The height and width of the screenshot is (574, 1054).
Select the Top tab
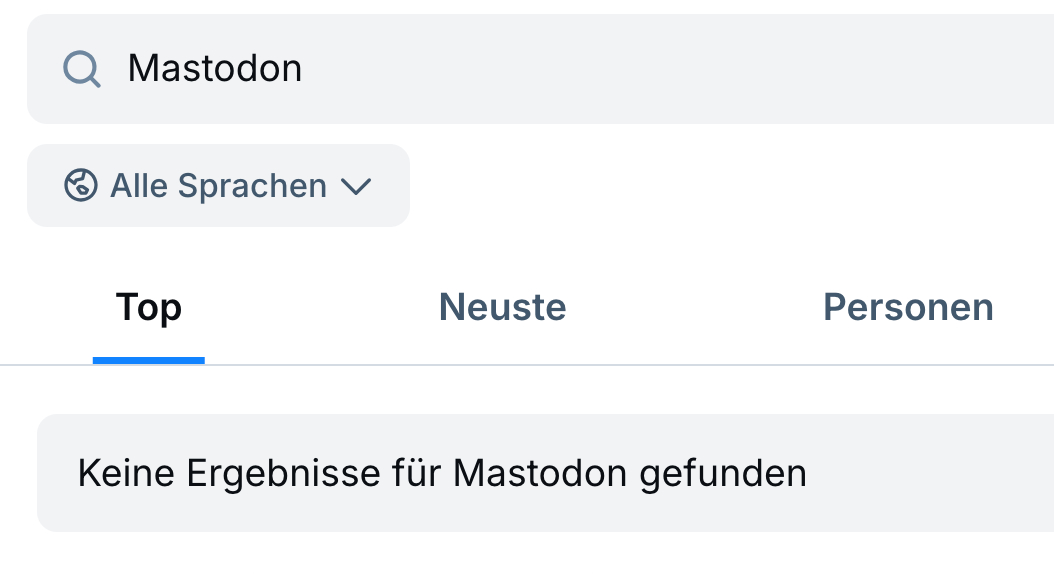148,307
